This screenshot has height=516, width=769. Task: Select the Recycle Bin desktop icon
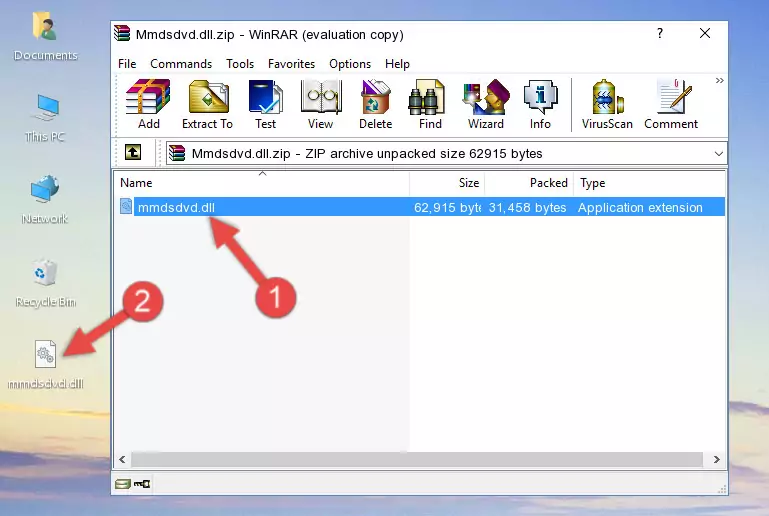[46, 282]
